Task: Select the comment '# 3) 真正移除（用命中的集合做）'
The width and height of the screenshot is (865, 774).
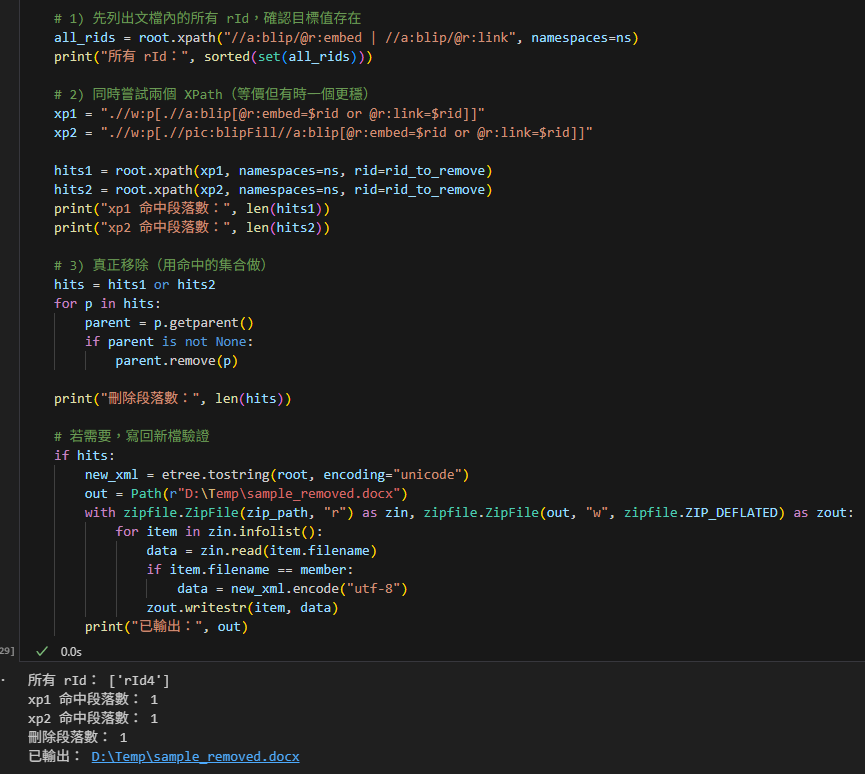Action: 160,265
